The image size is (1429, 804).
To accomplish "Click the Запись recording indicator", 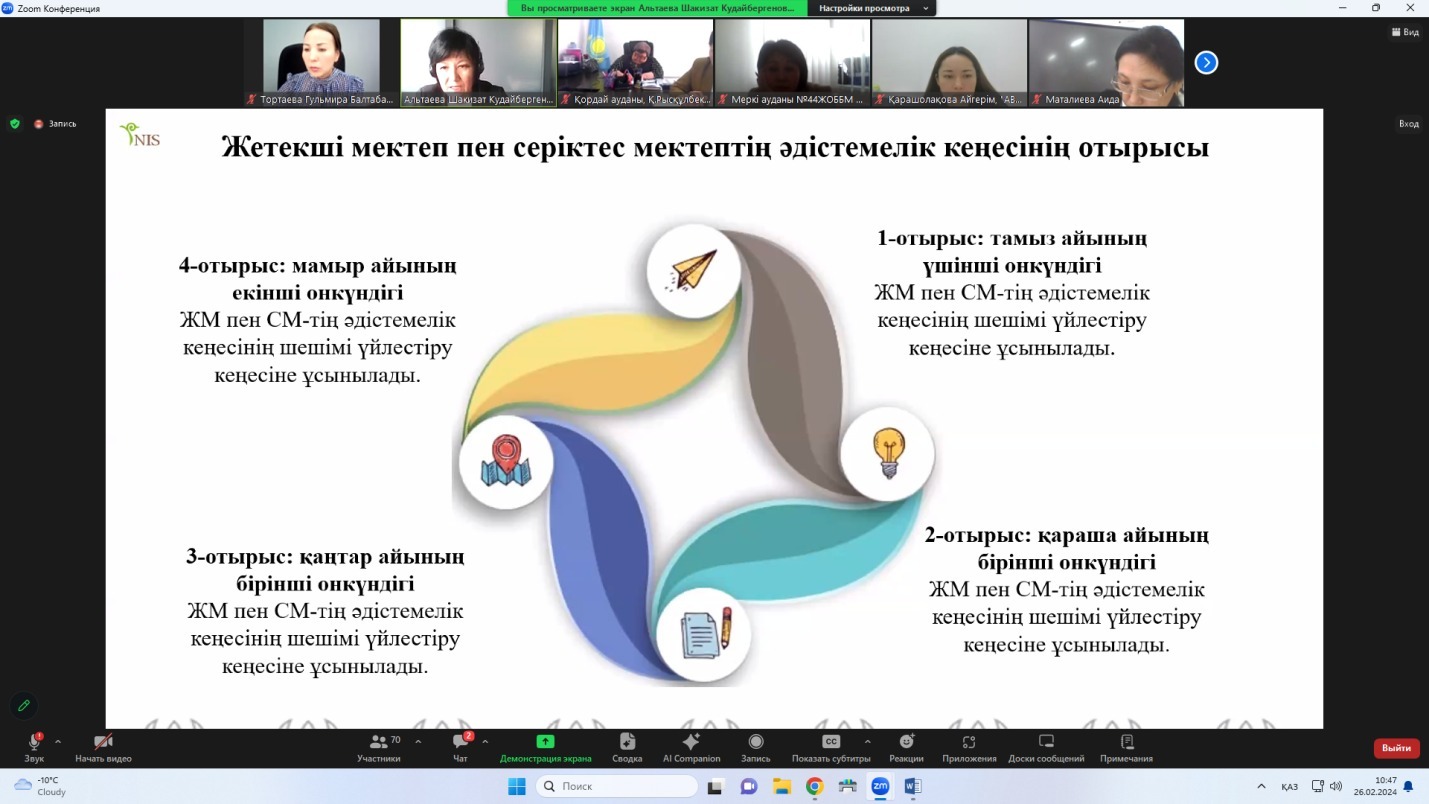I will (55, 124).
